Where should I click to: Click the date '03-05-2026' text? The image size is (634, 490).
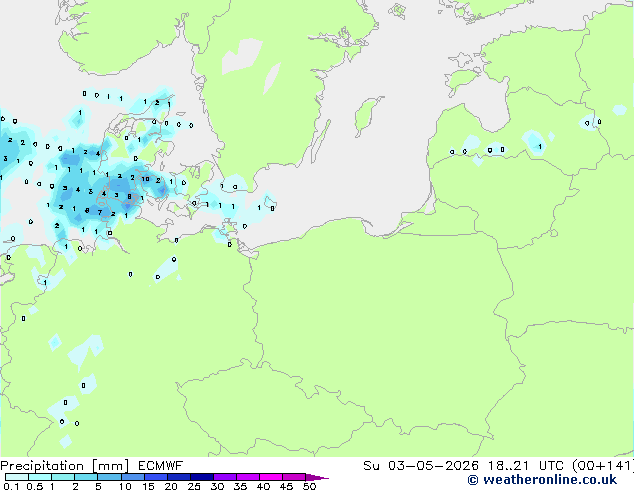tap(433, 466)
